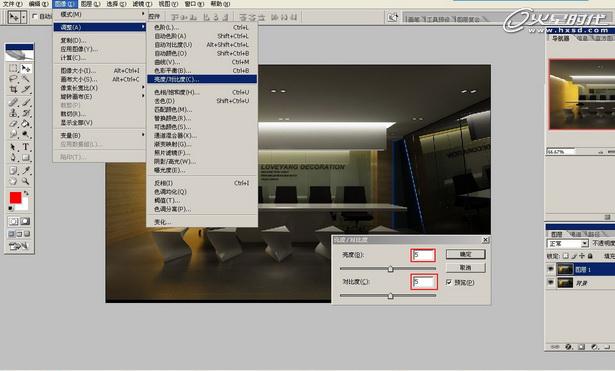This screenshot has width=615, height=371.
Task: Hide 图层 1 via its eye icon
Action: pyautogui.click(x=551, y=269)
